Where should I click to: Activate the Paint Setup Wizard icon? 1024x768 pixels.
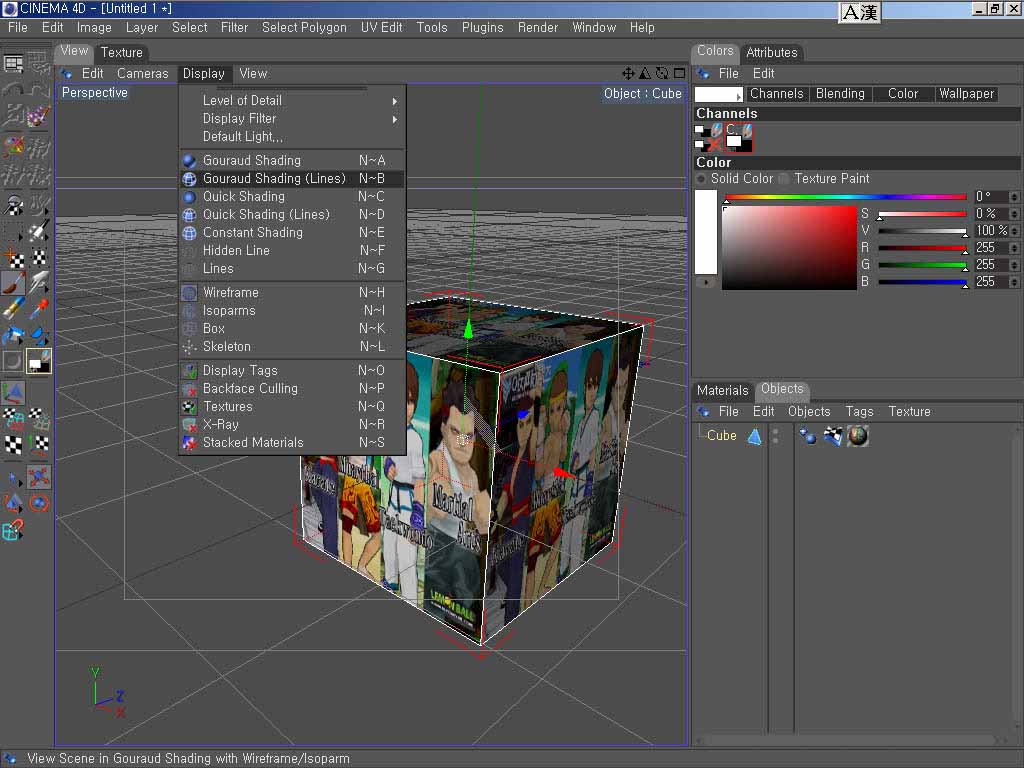(39, 116)
